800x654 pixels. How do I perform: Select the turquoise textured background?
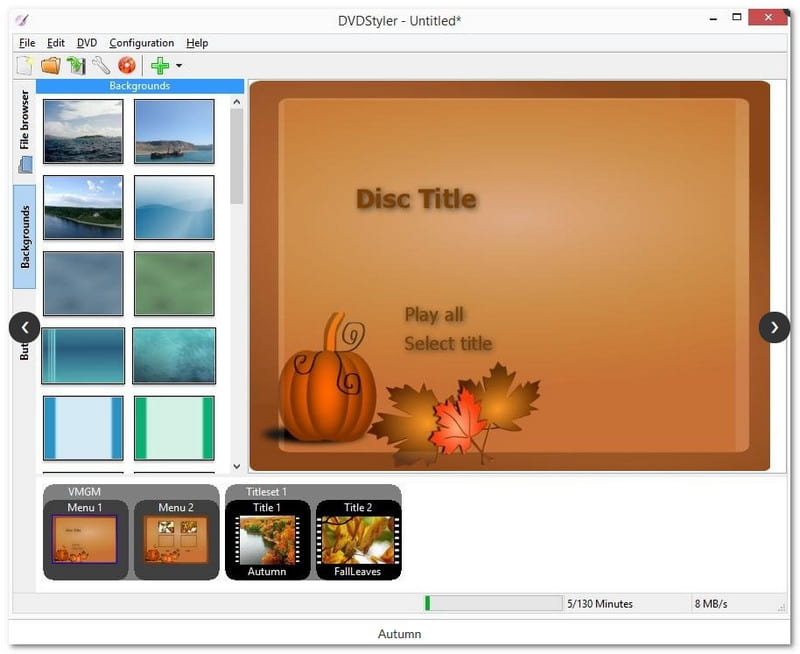point(174,356)
